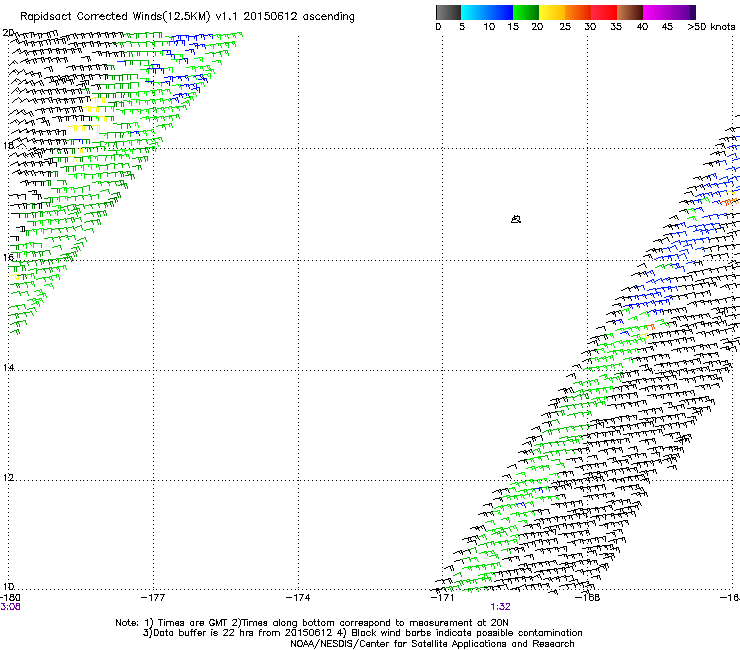740x650 pixels.
Task: Click the longitude -171 axis label
Action: tap(443, 598)
